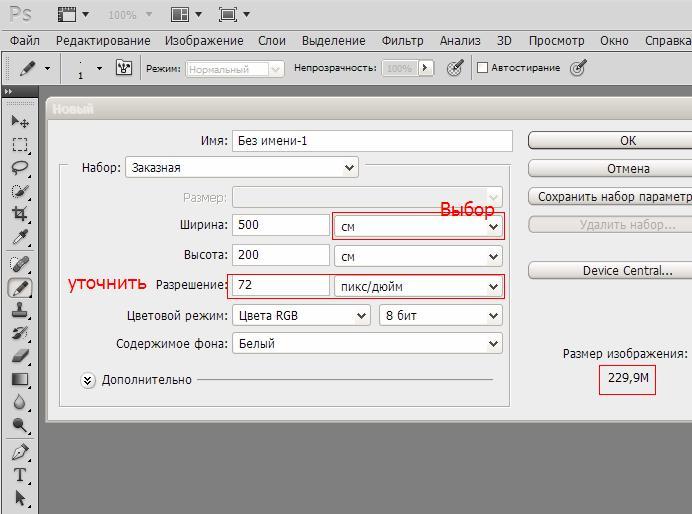Select the Quick Selection tool
This screenshot has height=514, width=692.
click(20, 191)
